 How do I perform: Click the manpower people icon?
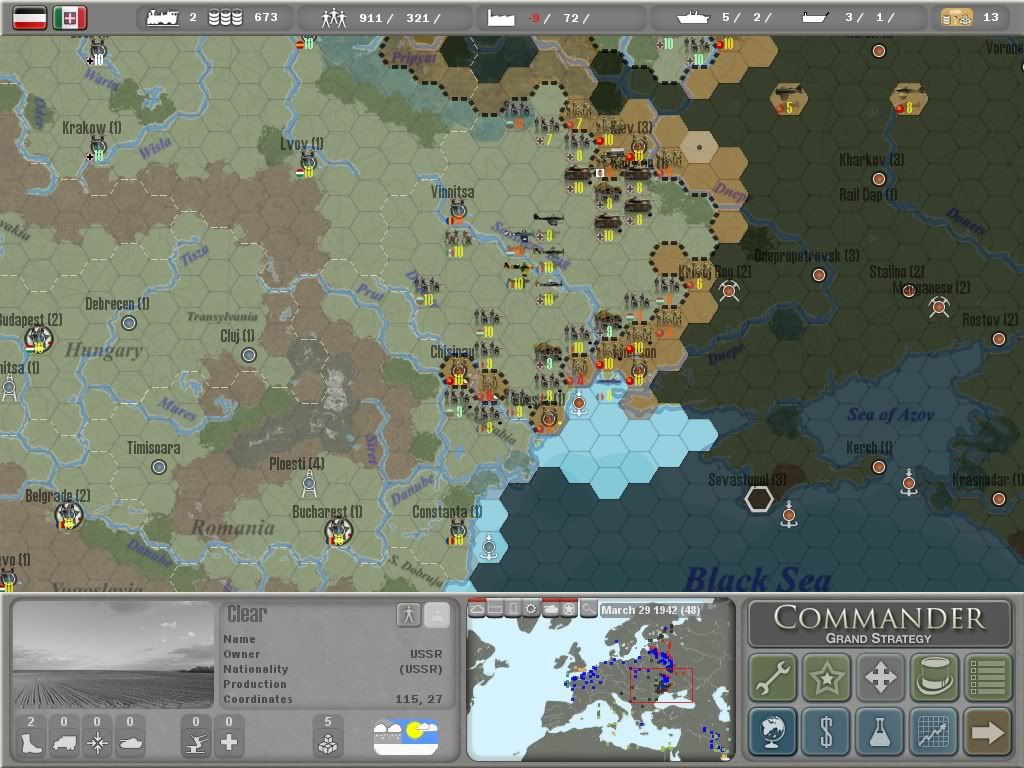pyautogui.click(x=334, y=18)
